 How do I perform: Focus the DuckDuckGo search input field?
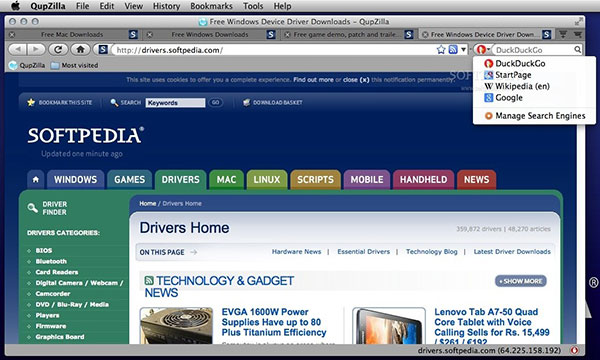pos(533,50)
